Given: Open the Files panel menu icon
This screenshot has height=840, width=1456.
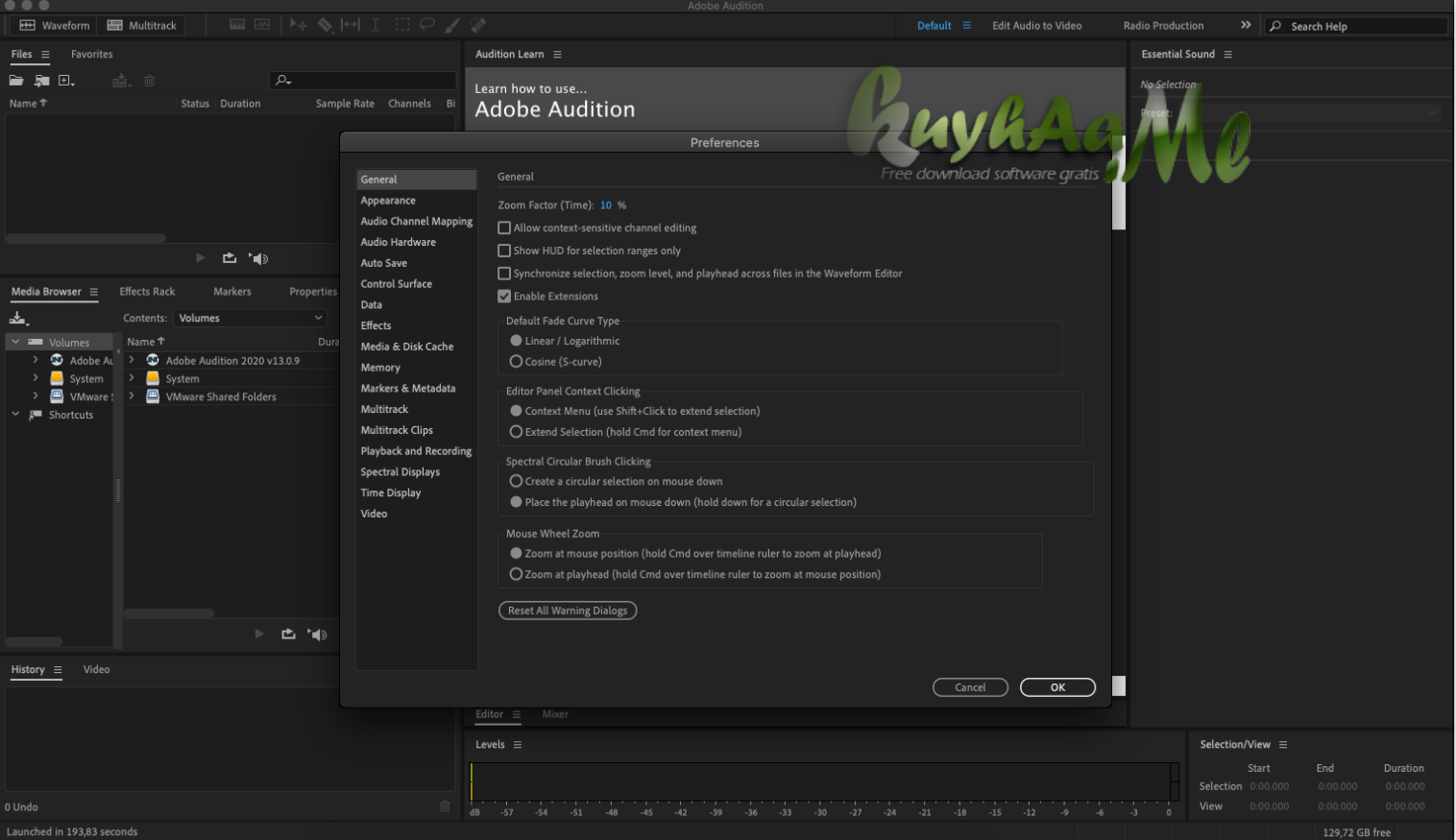Looking at the screenshot, I should coord(45,55).
